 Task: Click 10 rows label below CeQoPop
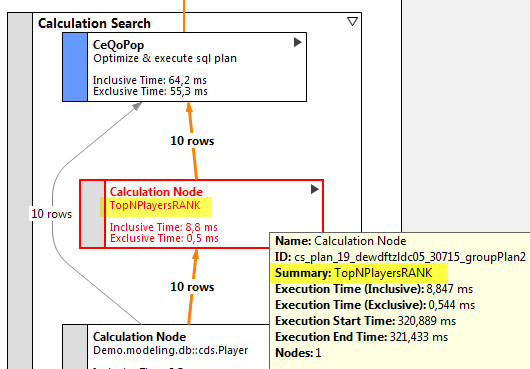(x=192, y=141)
